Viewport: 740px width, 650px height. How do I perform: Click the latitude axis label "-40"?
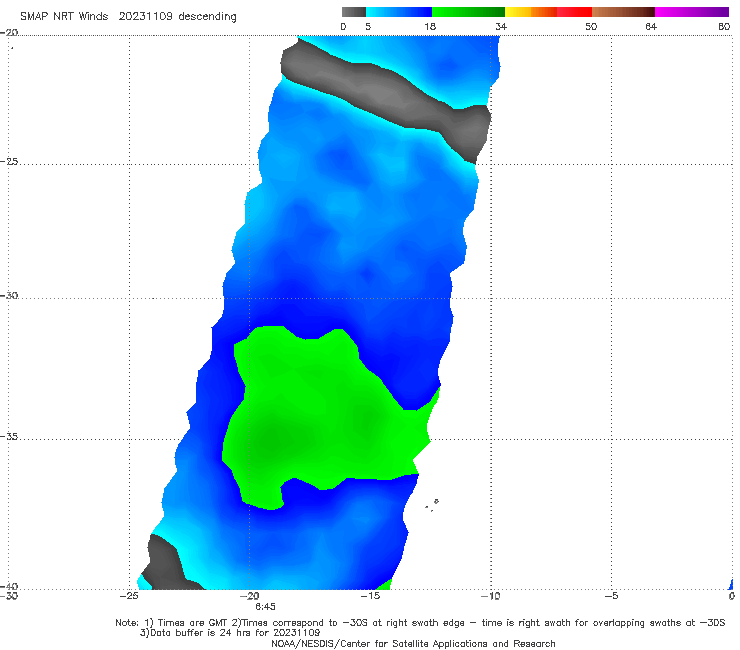click(9, 586)
